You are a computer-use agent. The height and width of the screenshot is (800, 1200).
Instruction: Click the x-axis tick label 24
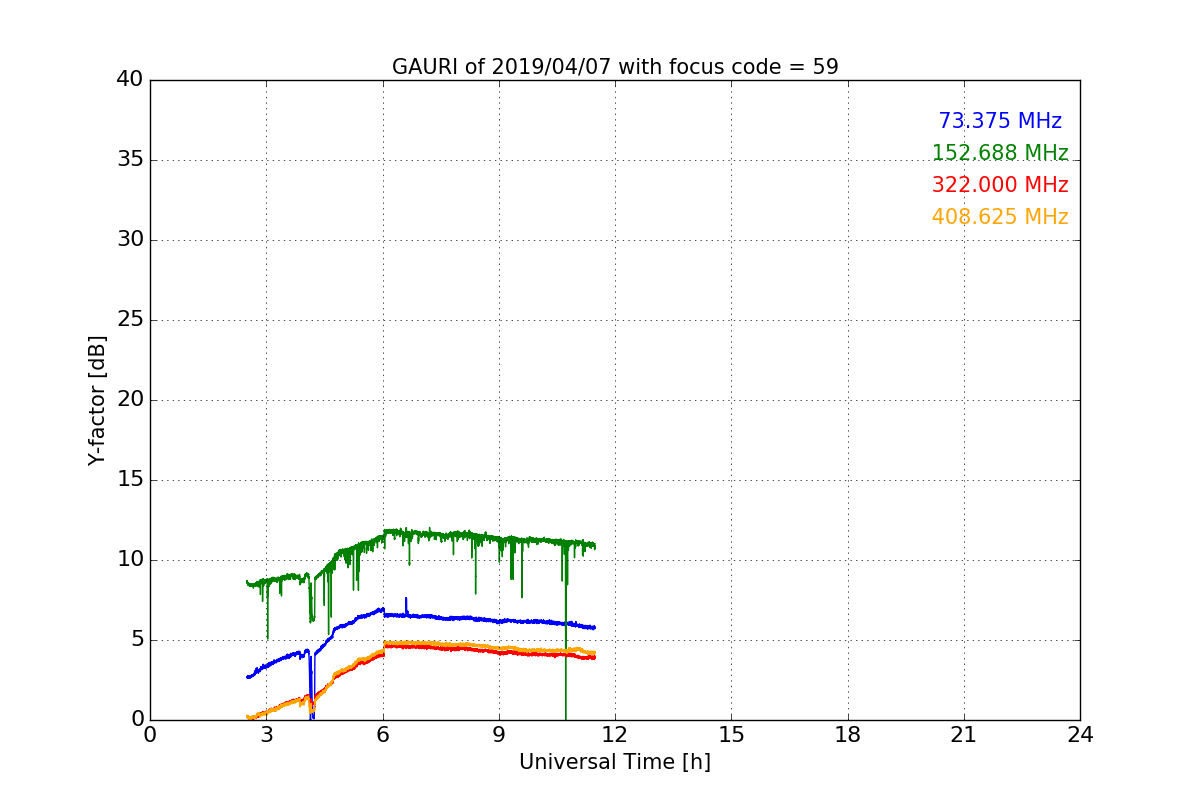[1080, 735]
